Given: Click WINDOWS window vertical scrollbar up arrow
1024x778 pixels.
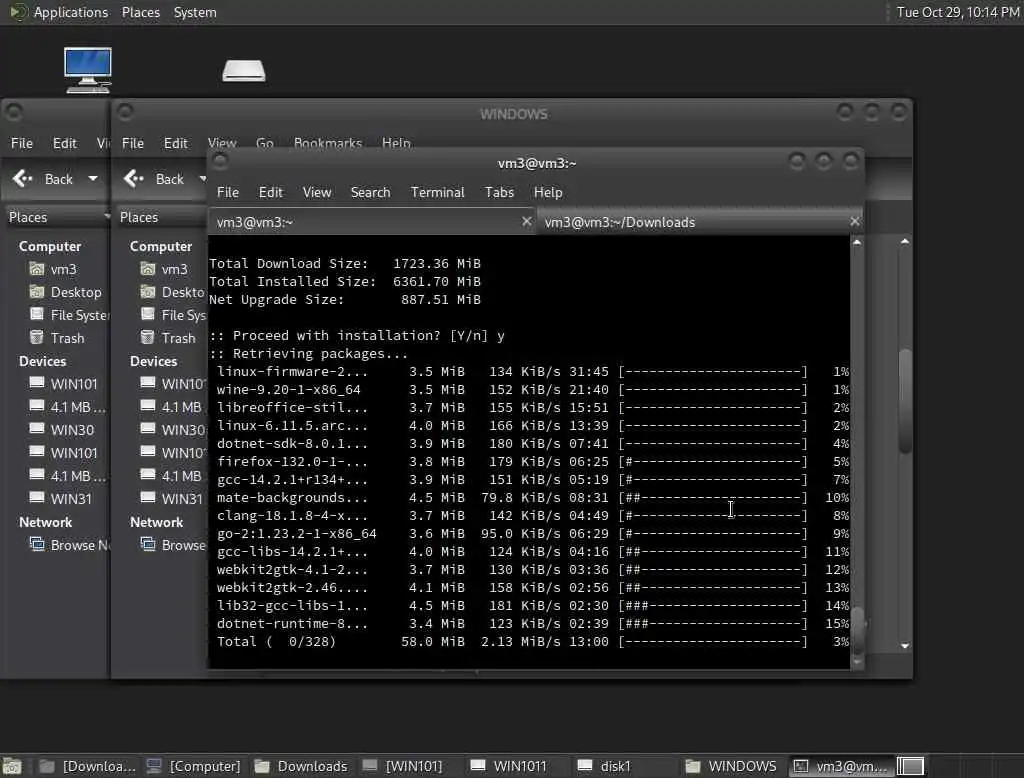Looking at the screenshot, I should [904, 242].
